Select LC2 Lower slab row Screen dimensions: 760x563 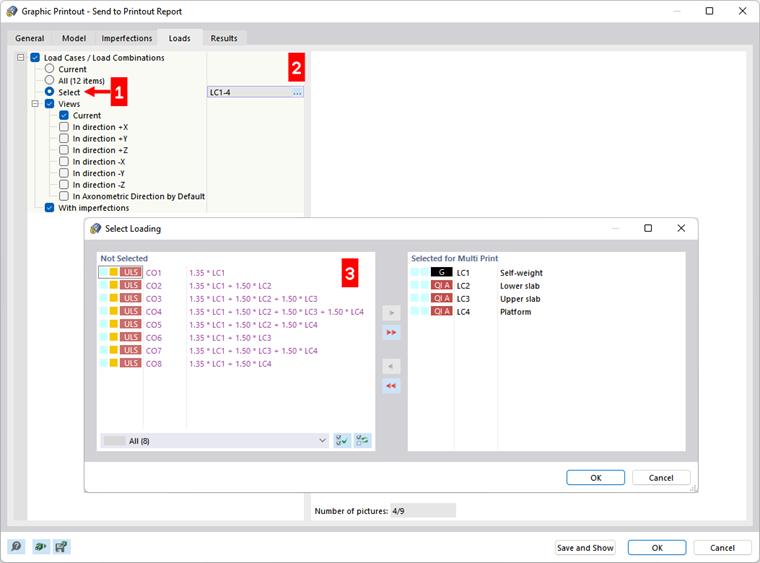[547, 286]
